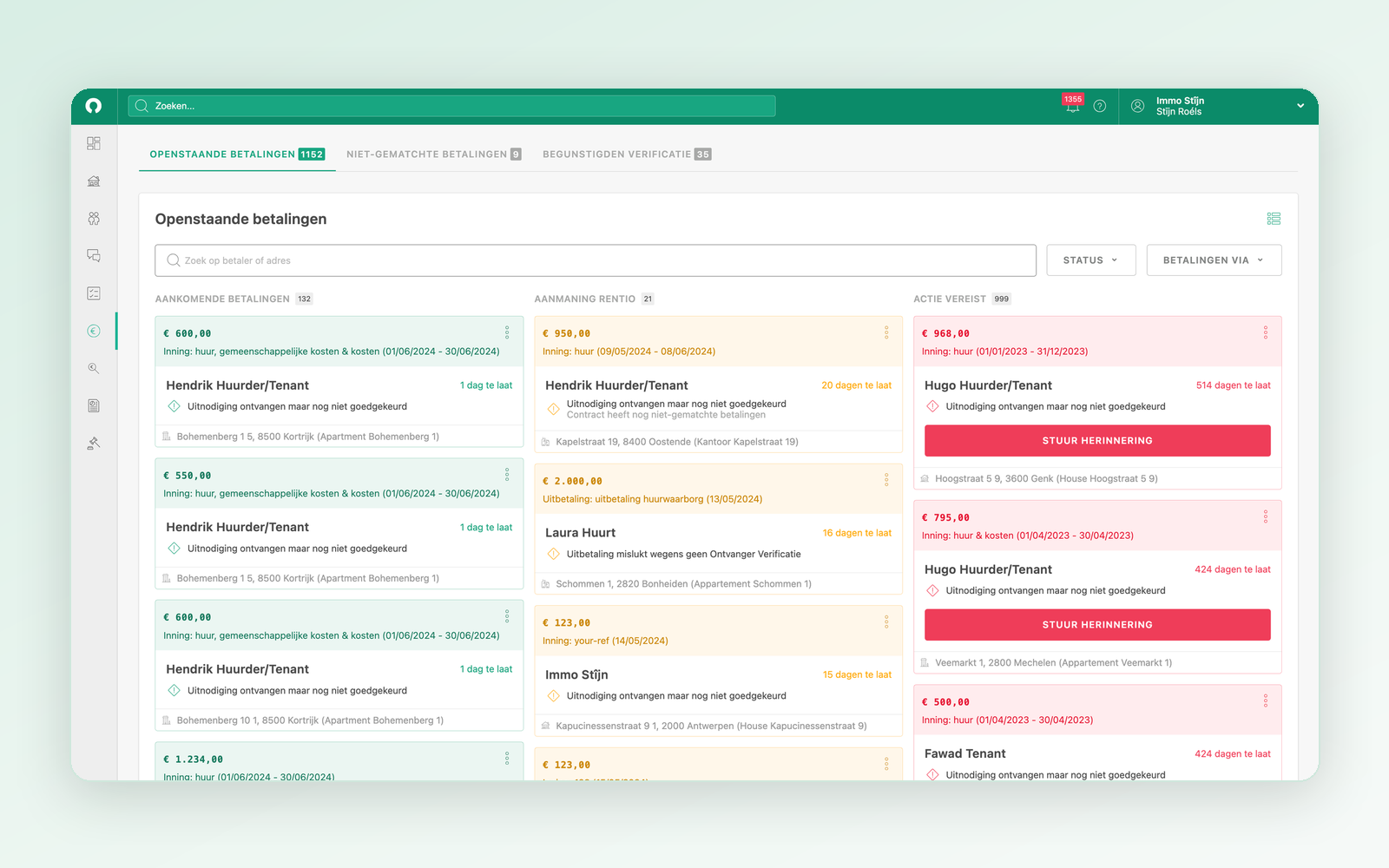
Task: Open the dashboard icon in the sidebar
Action: pos(94,143)
